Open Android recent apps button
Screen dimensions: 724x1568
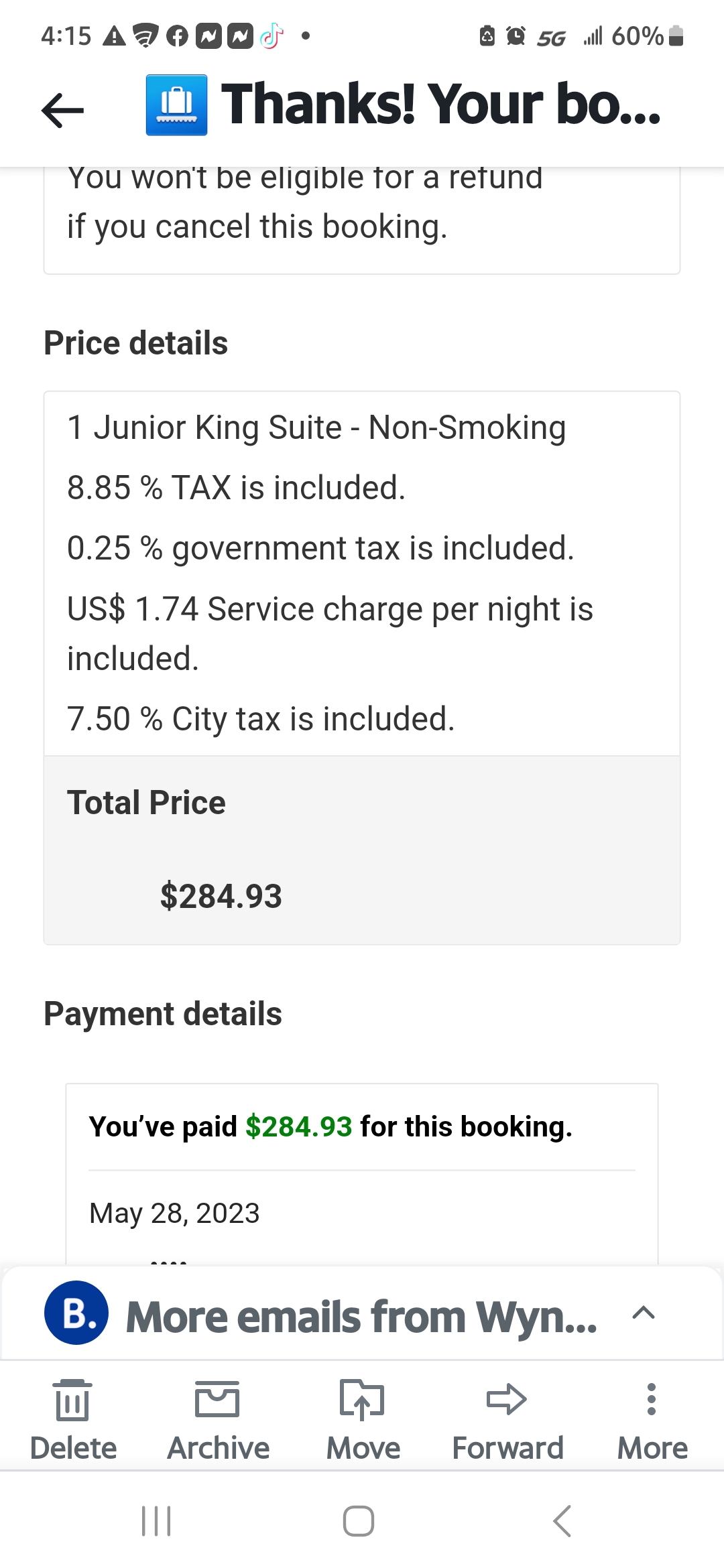(156, 1520)
